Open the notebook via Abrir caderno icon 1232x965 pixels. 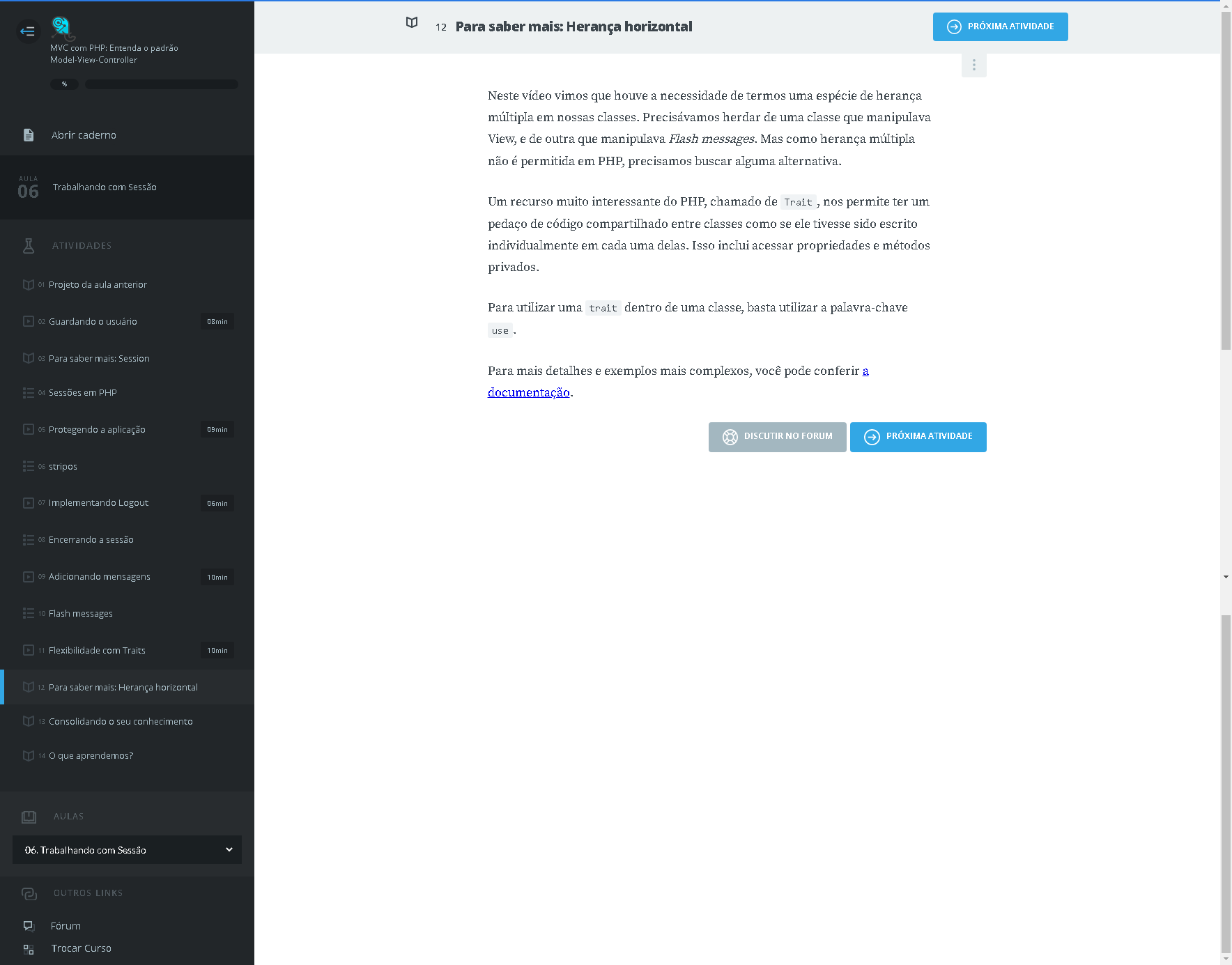[x=29, y=135]
